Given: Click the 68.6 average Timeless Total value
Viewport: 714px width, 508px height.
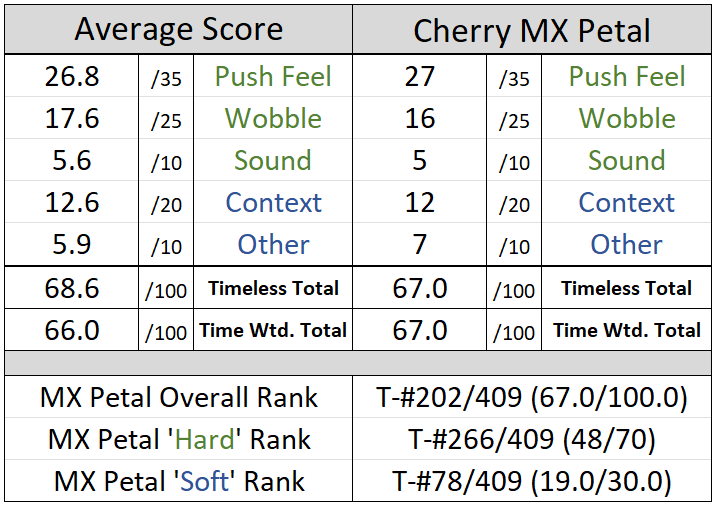Looking at the screenshot, I should point(72,288).
